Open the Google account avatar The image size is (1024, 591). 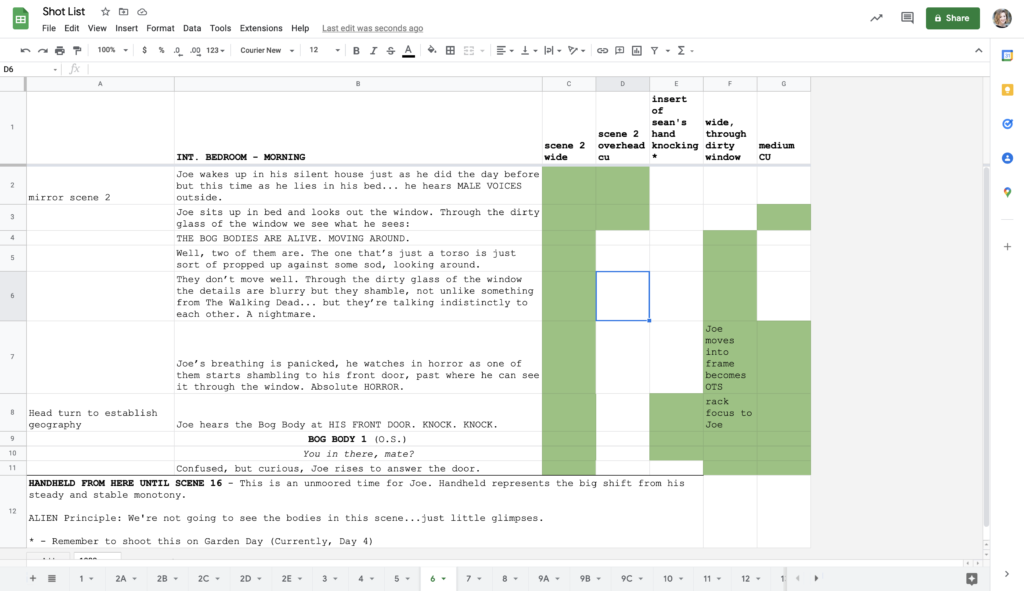(x=1002, y=18)
